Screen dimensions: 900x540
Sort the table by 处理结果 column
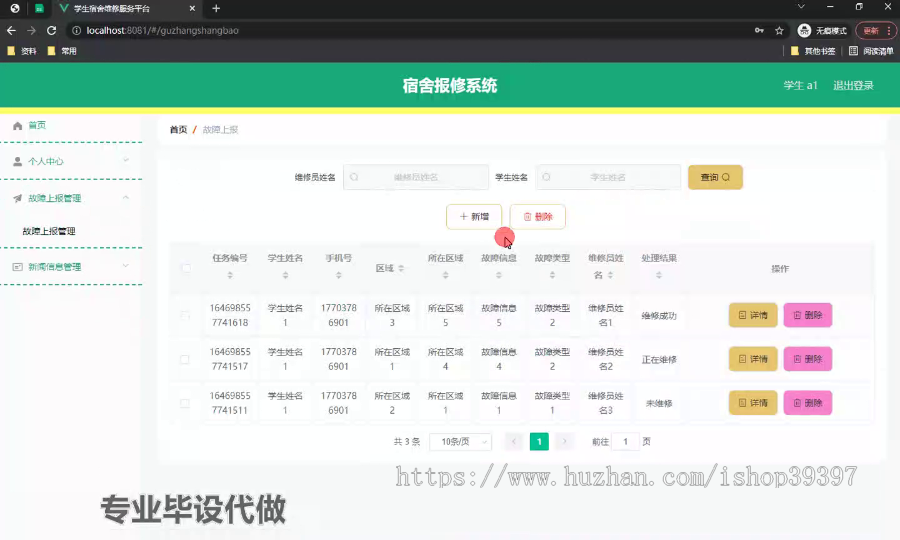click(659, 275)
